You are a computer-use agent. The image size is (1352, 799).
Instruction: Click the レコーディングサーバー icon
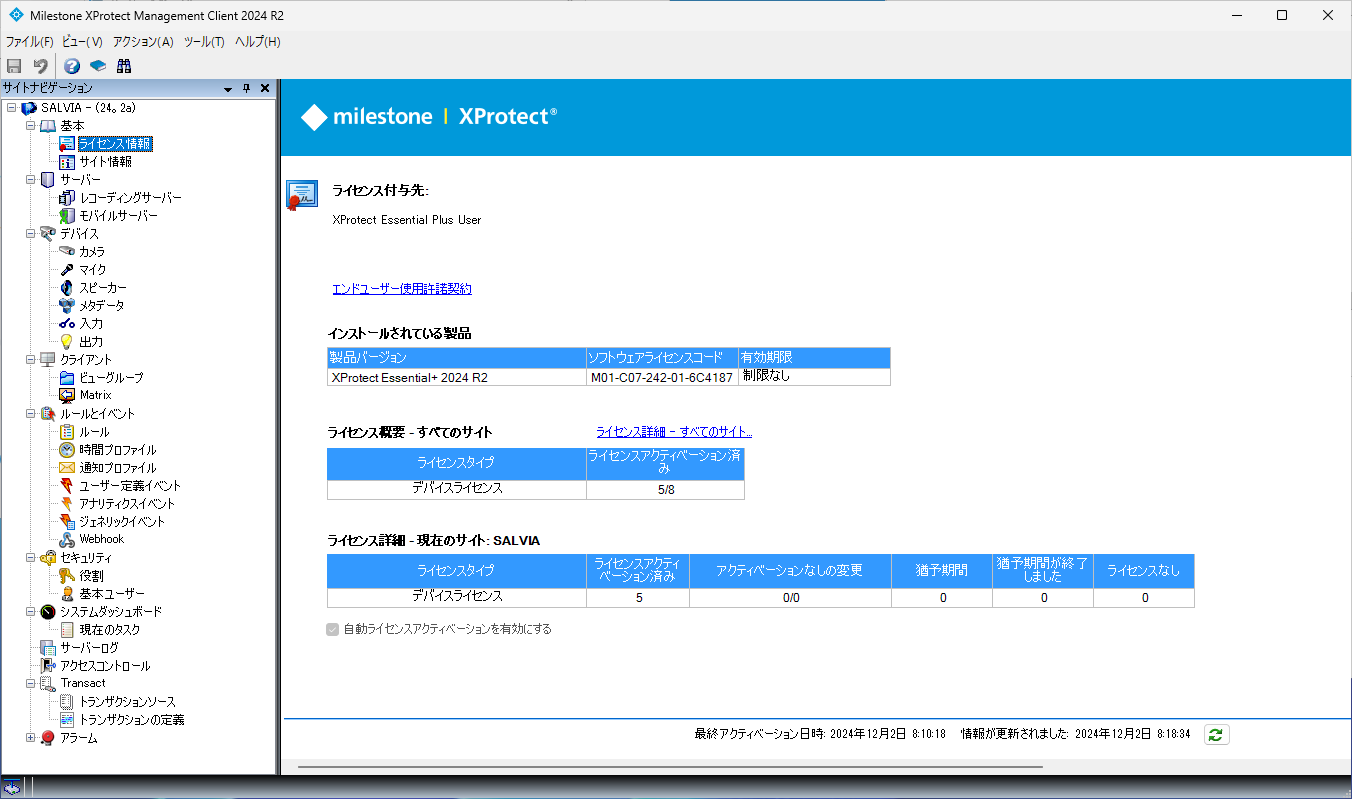(x=67, y=198)
